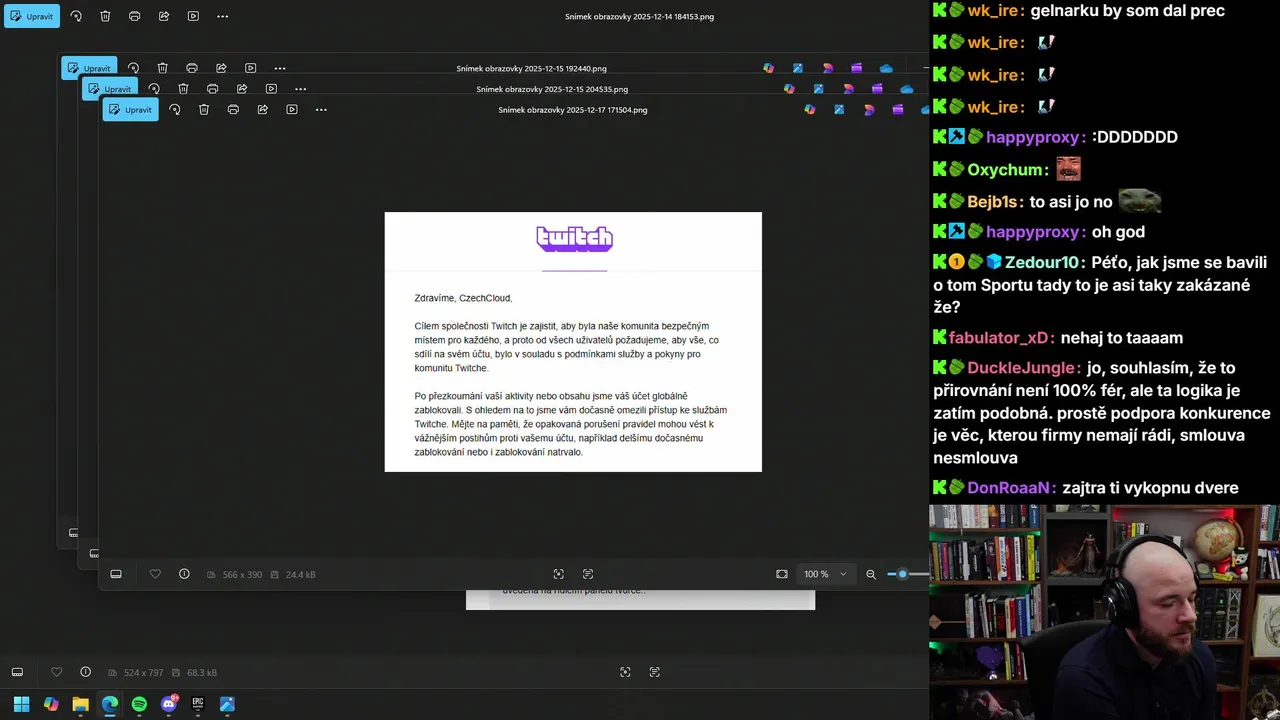Favorite the 171504.png image with heart
Screen dimensions: 1280x720
[x=155, y=574]
